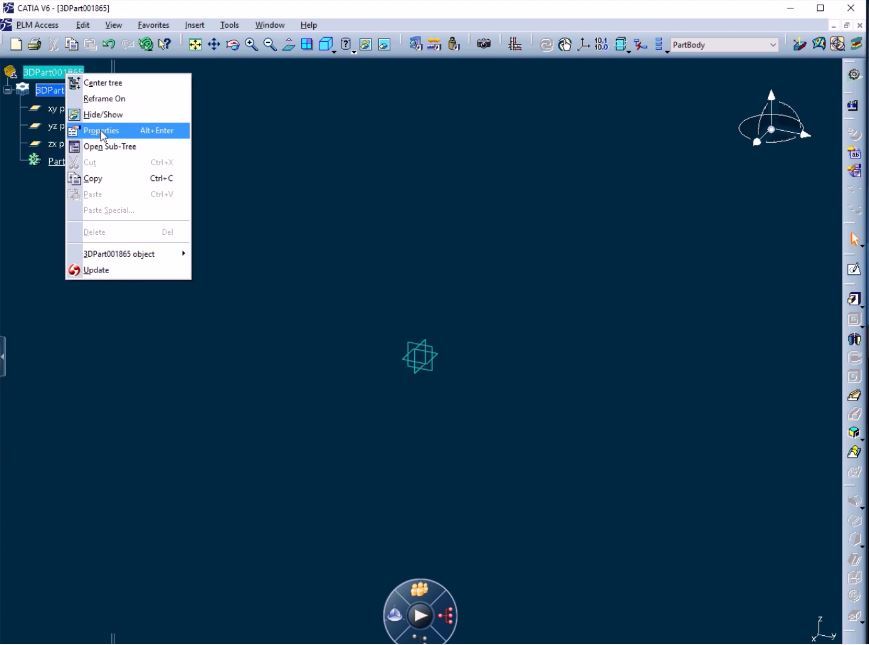Select Copy in the context menu
This screenshot has width=869, height=645.
click(93, 179)
